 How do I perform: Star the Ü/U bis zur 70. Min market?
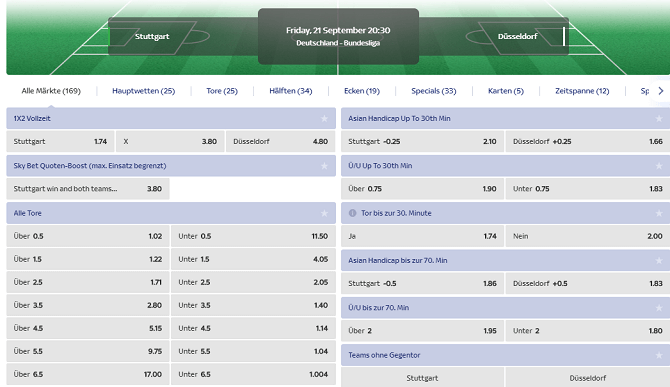tap(659, 308)
